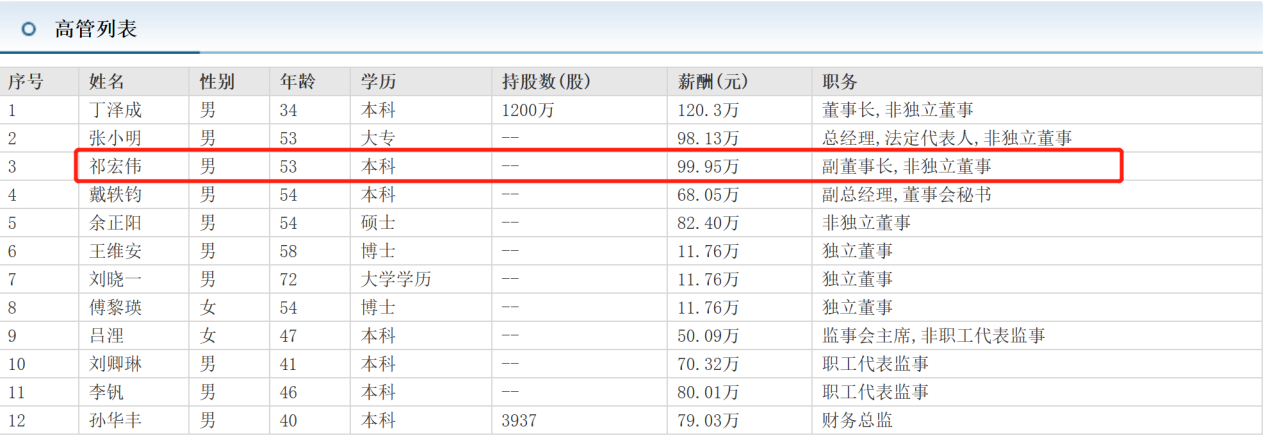The width and height of the screenshot is (1268, 438).
Task: Click the 序号 column header
Action: [28, 82]
